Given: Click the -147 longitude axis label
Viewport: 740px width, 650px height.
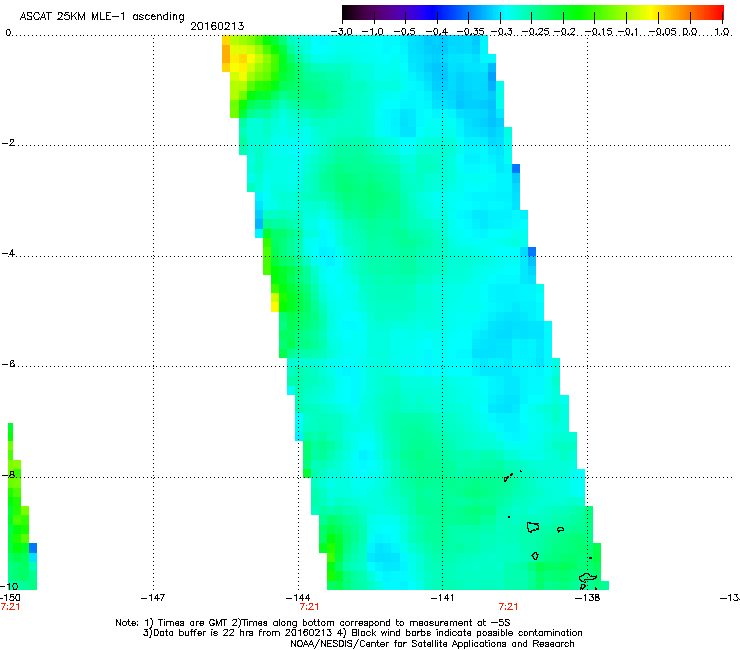Looking at the screenshot, I should click(x=153, y=598).
